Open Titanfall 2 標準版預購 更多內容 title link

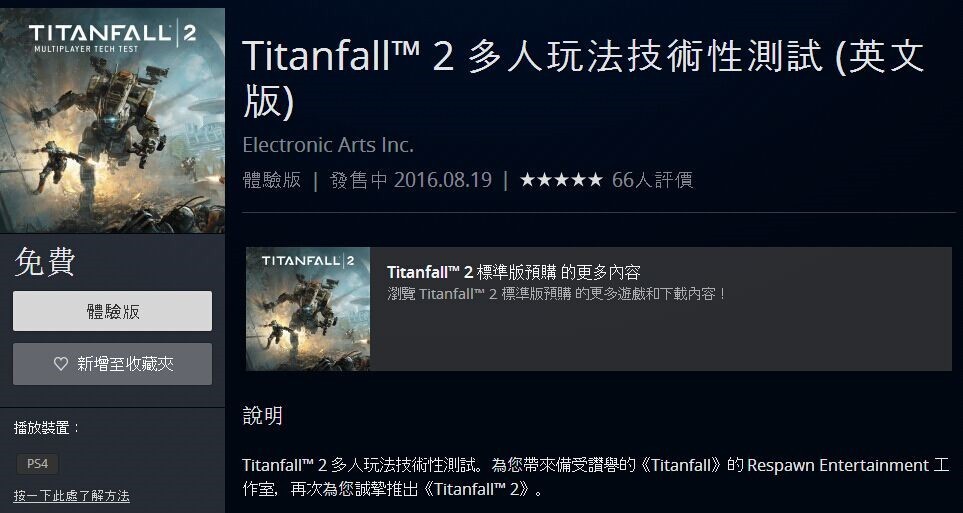point(513,272)
